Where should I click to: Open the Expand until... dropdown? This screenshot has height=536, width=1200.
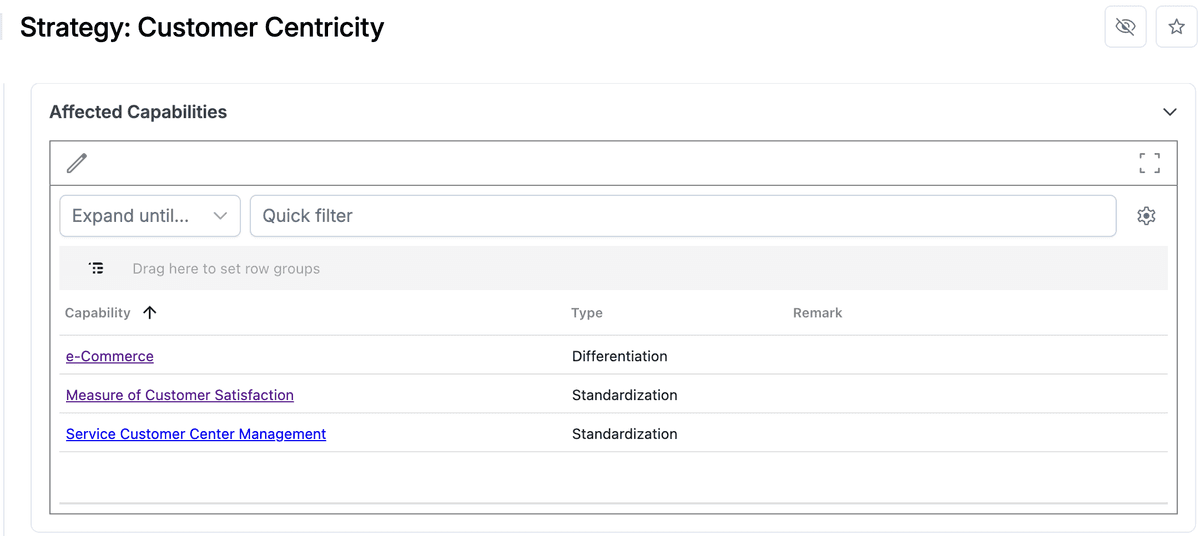coord(150,216)
